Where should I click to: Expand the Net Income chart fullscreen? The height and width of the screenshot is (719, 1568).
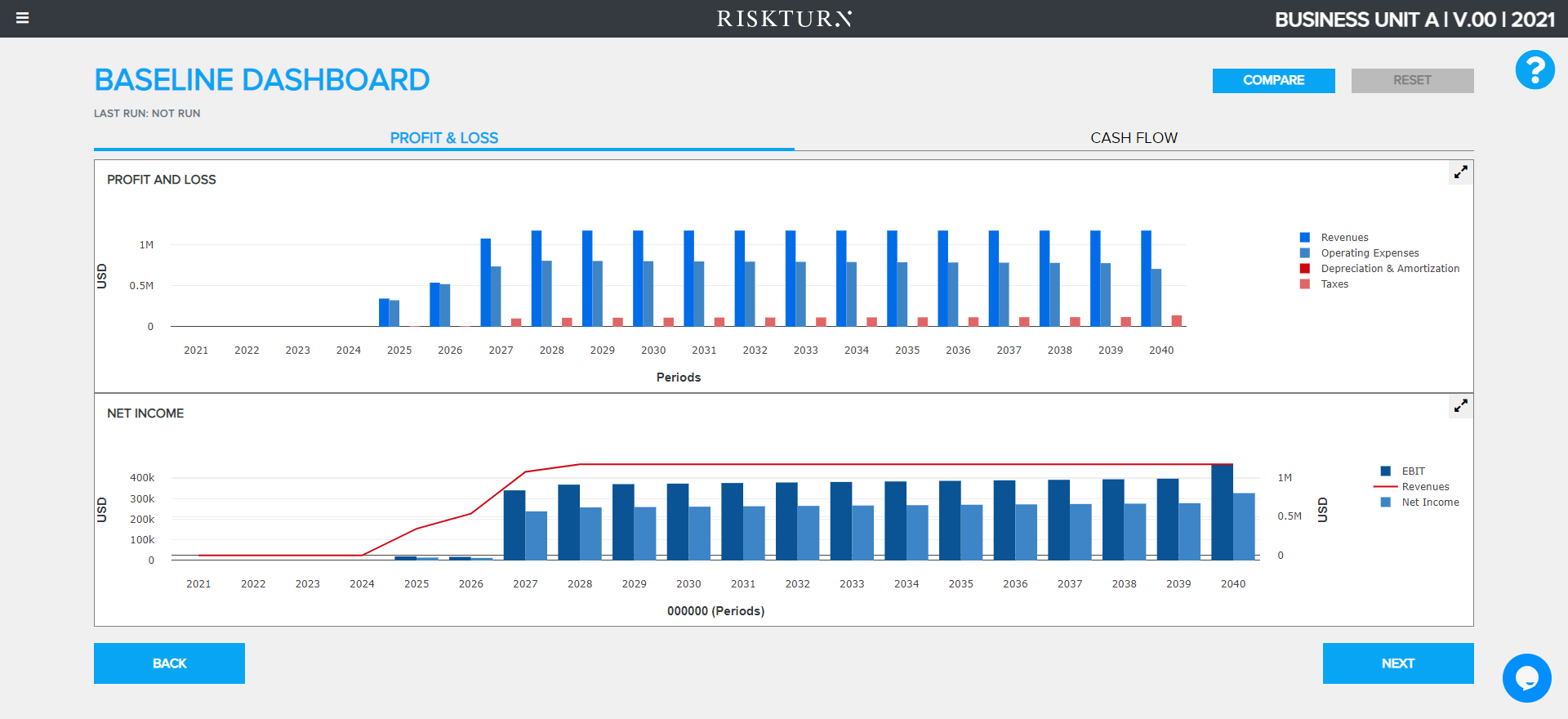1460,406
